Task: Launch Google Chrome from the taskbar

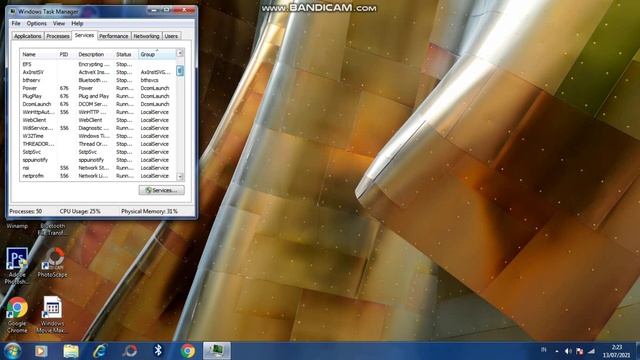Action: click(188, 351)
